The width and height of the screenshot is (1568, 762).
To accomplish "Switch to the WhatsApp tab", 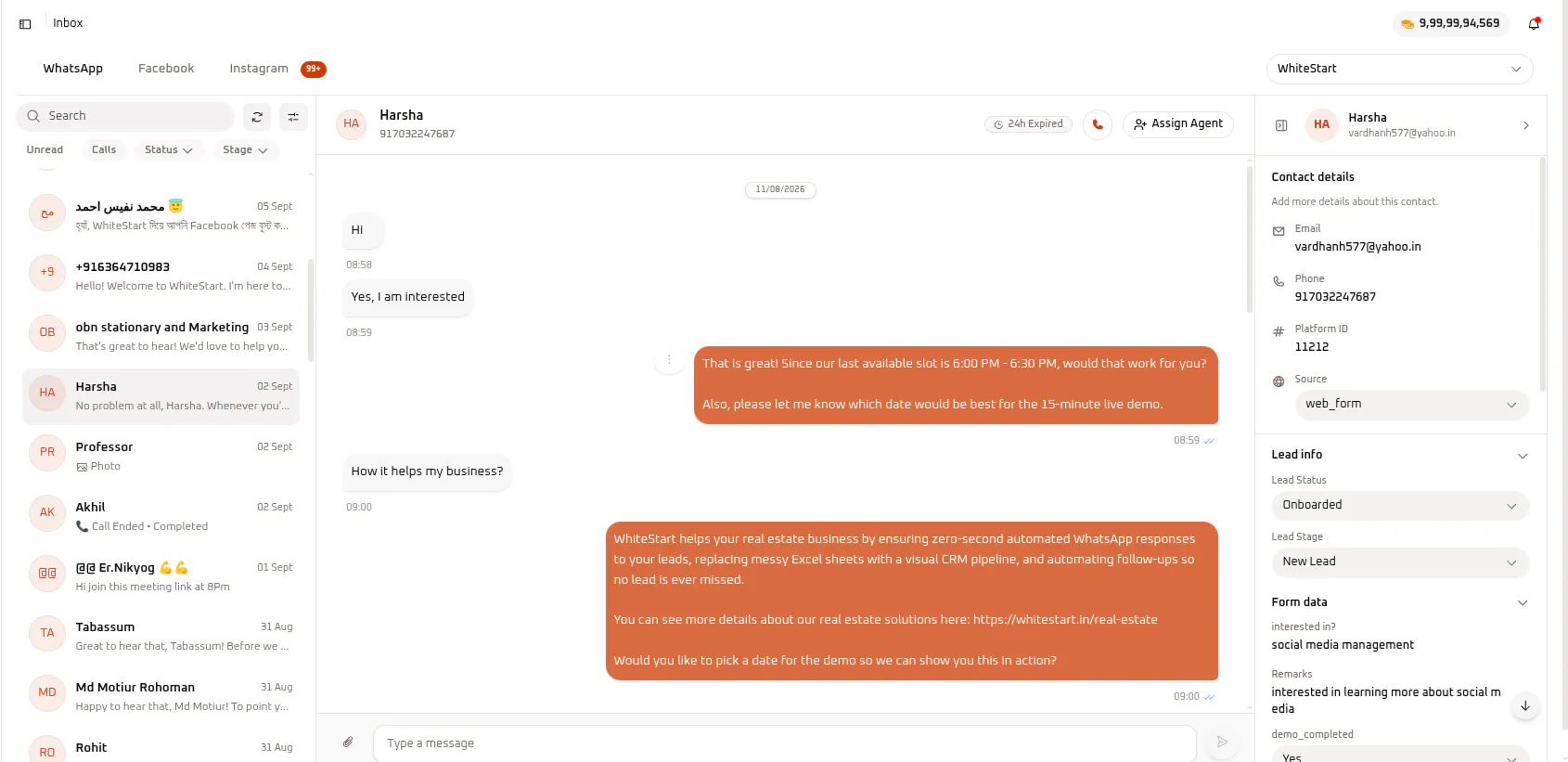I will point(73,69).
